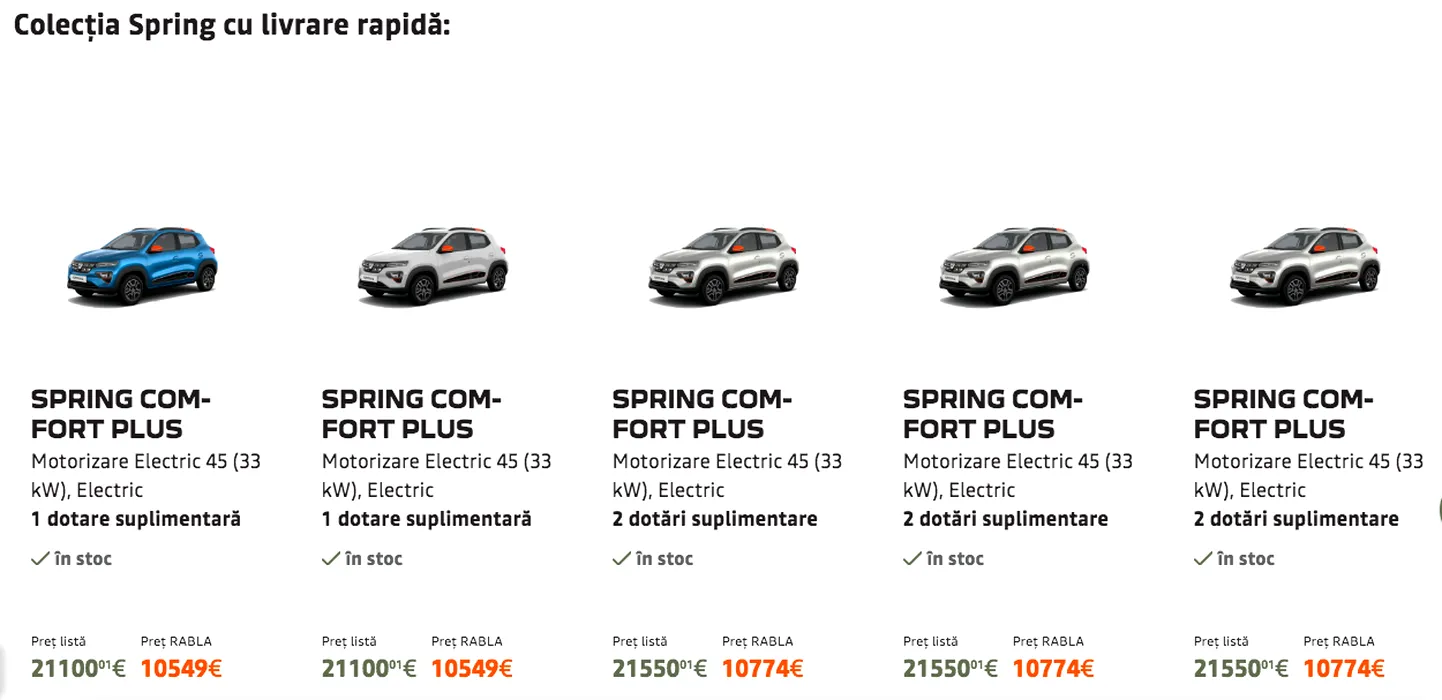Click "1 dotare suplimentară" on the first card
1442x700 pixels.
click(136, 519)
